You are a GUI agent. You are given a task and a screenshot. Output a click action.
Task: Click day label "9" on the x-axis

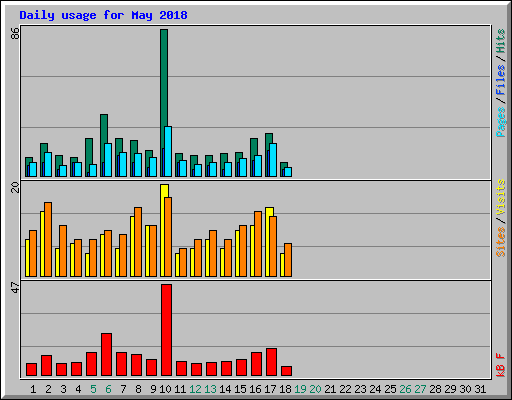(153, 389)
